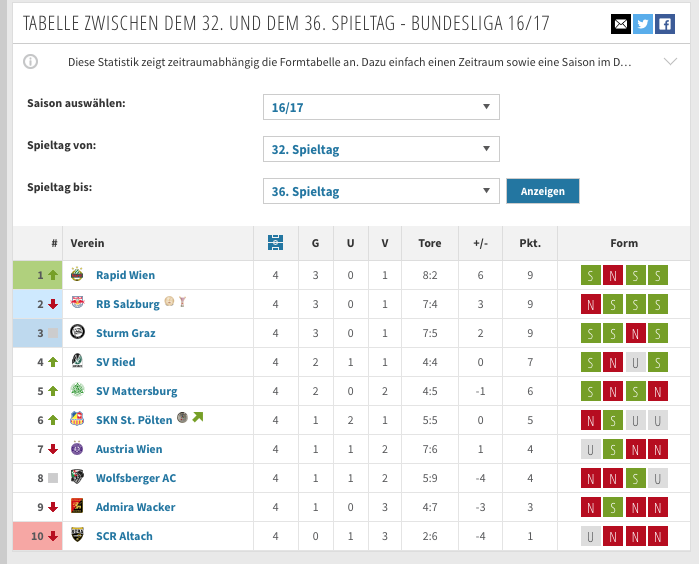Click the pitch icon in table header
This screenshot has width=699, height=564.
tap(275, 243)
